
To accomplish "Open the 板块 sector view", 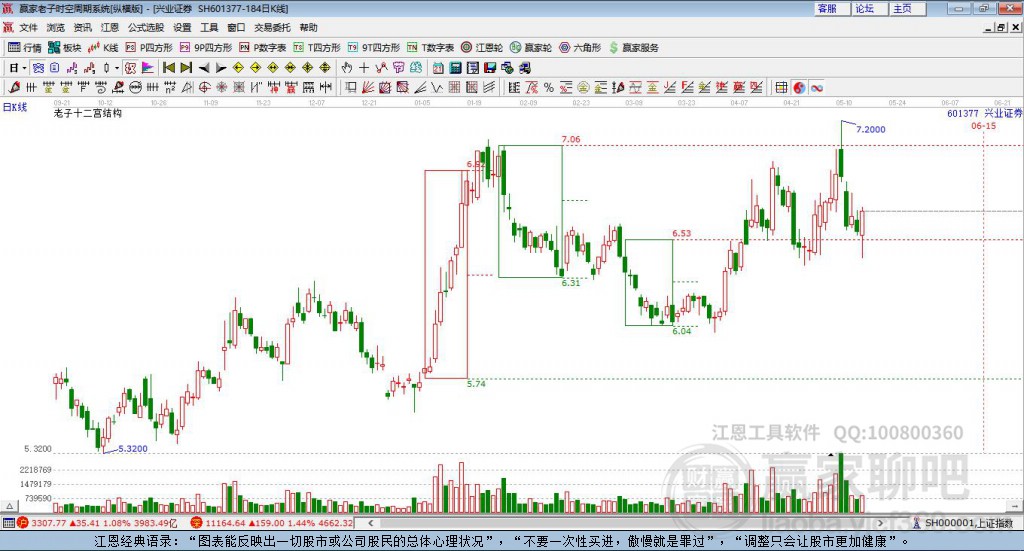I will (x=65, y=48).
